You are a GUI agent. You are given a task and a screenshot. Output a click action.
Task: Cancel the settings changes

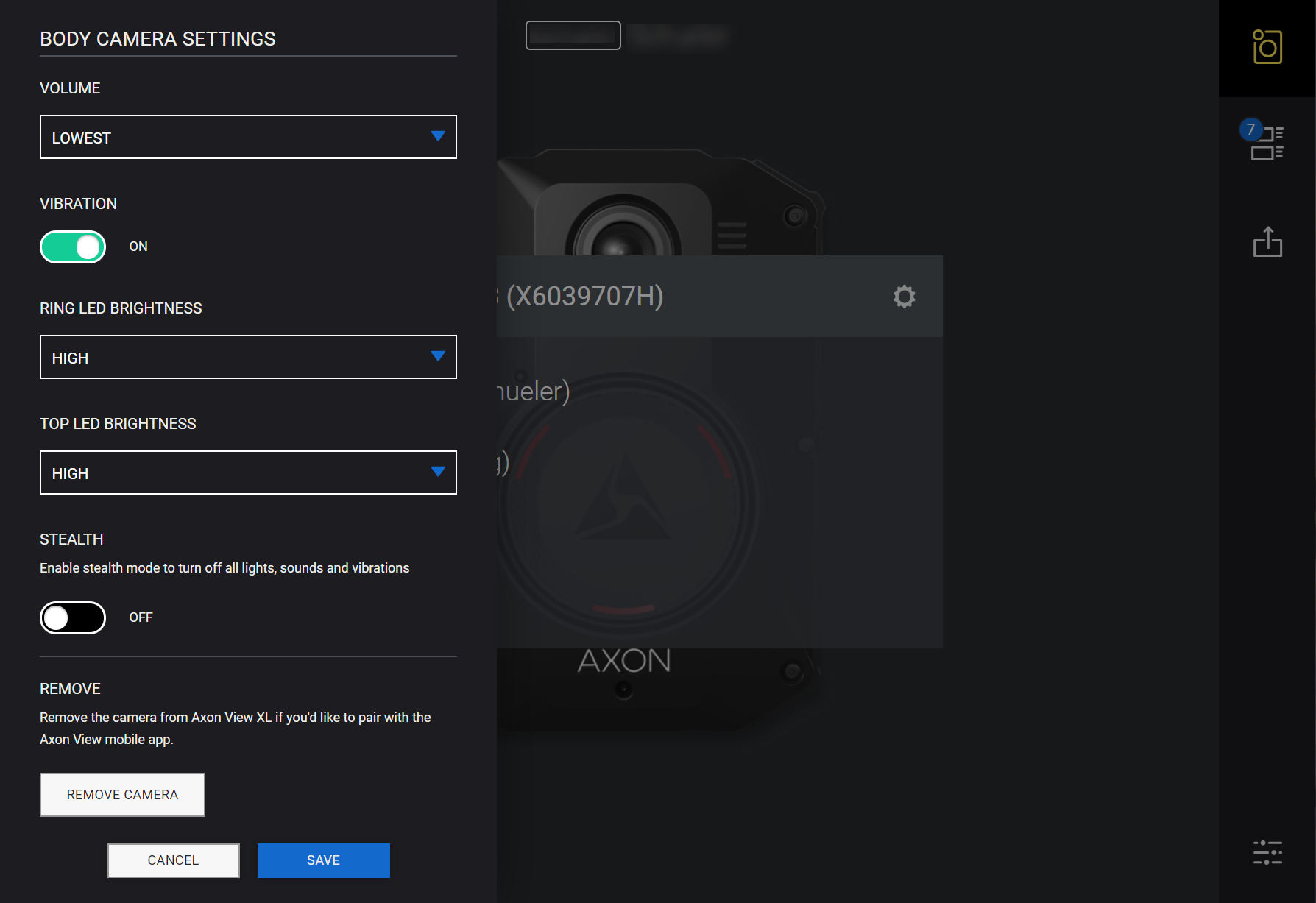tap(173, 860)
